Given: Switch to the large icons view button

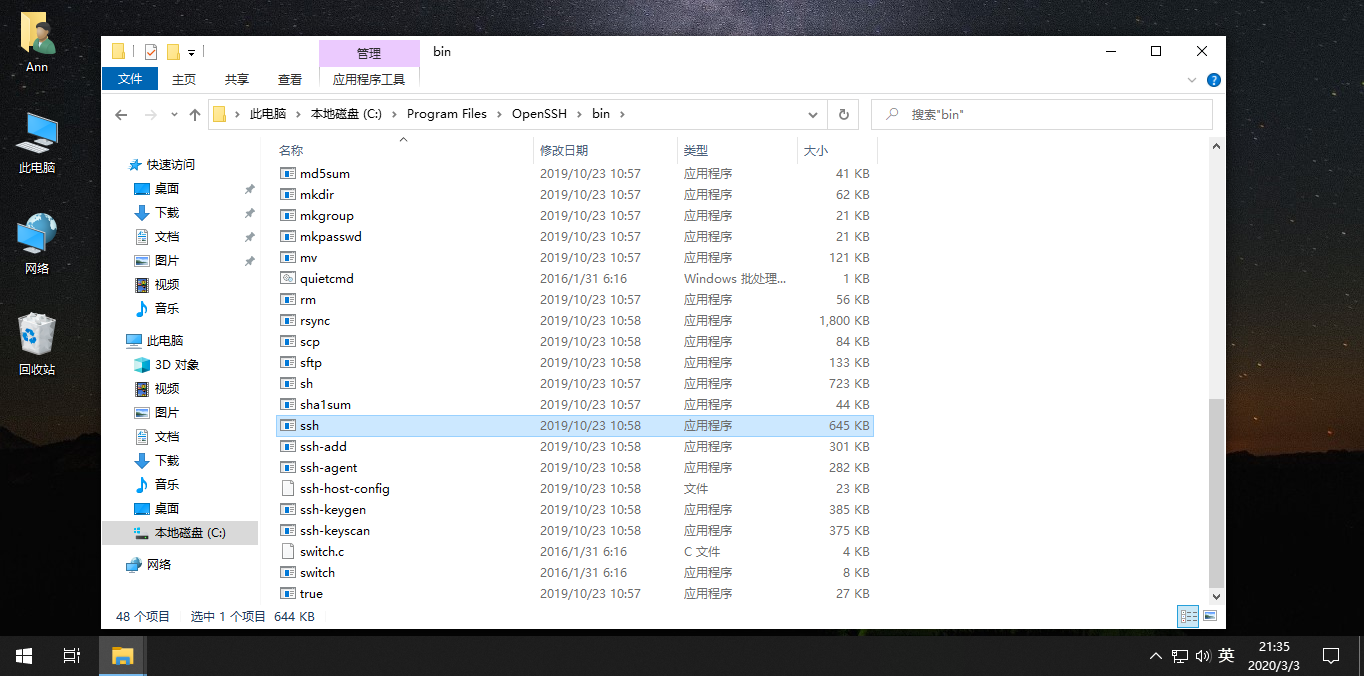Looking at the screenshot, I should (1209, 617).
